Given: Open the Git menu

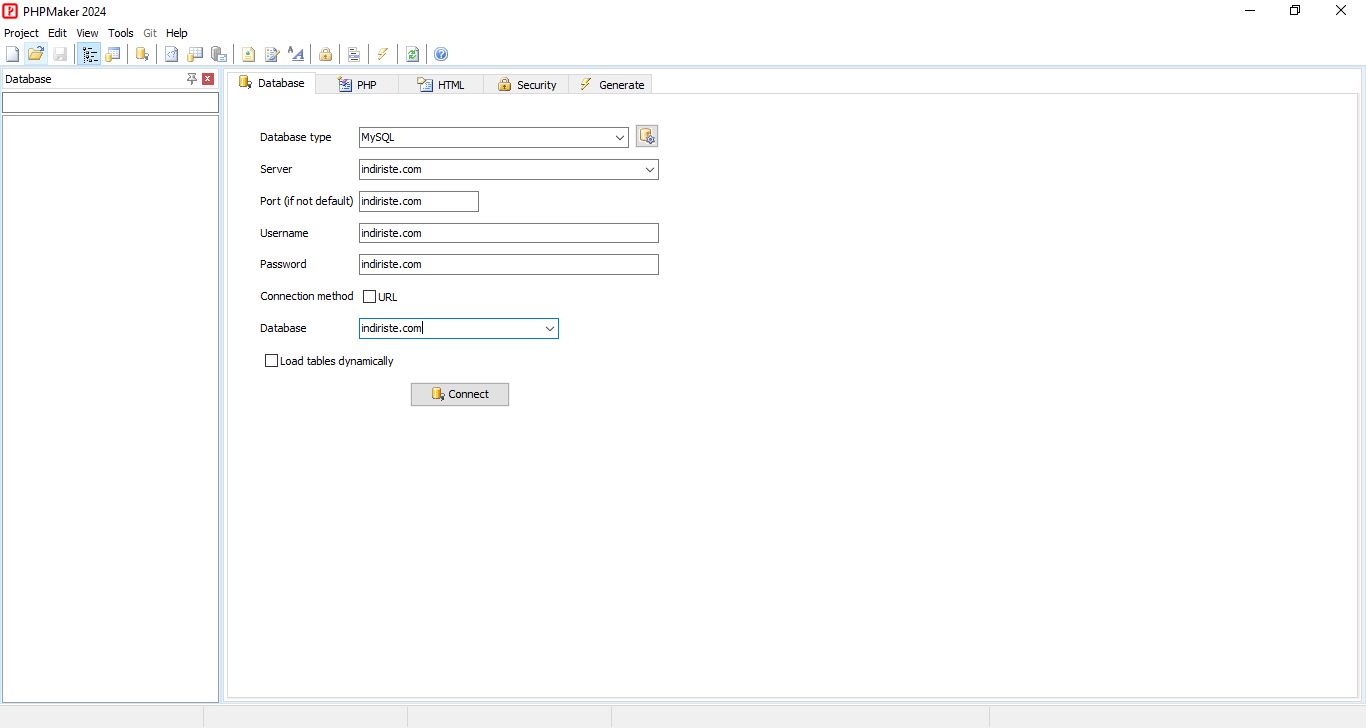Looking at the screenshot, I should pyautogui.click(x=150, y=33).
